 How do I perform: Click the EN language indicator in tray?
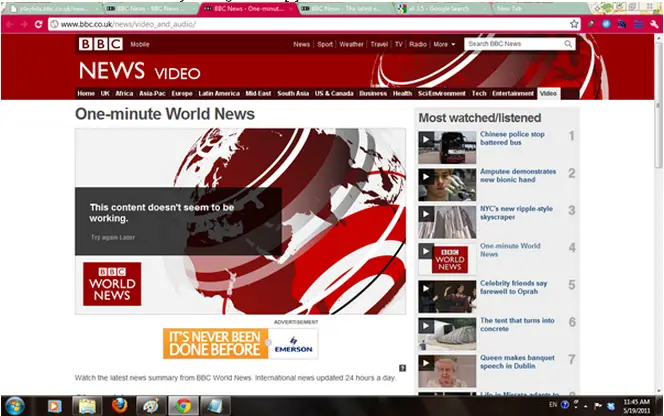(553, 405)
